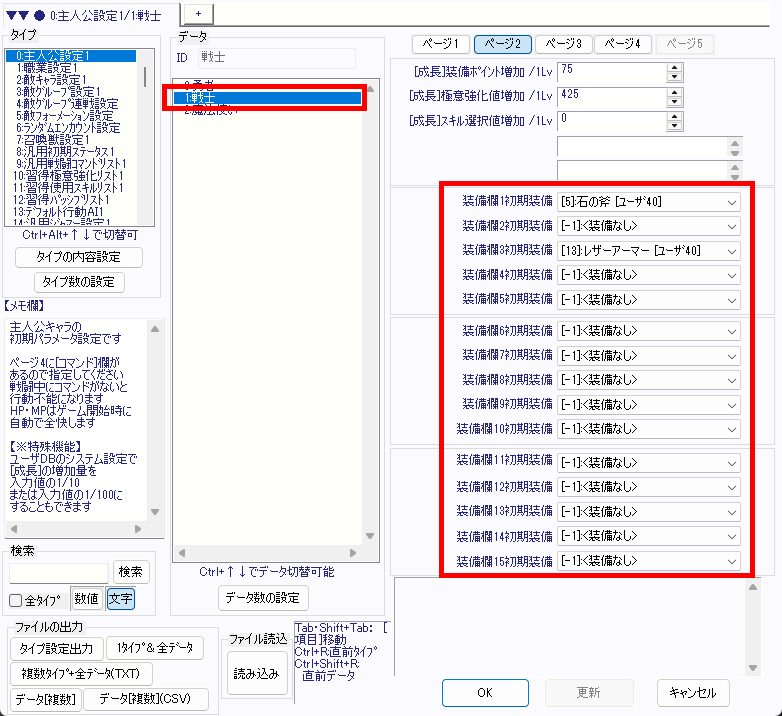Click the 読み込み file import button
The width and height of the screenshot is (782, 716).
(256, 673)
